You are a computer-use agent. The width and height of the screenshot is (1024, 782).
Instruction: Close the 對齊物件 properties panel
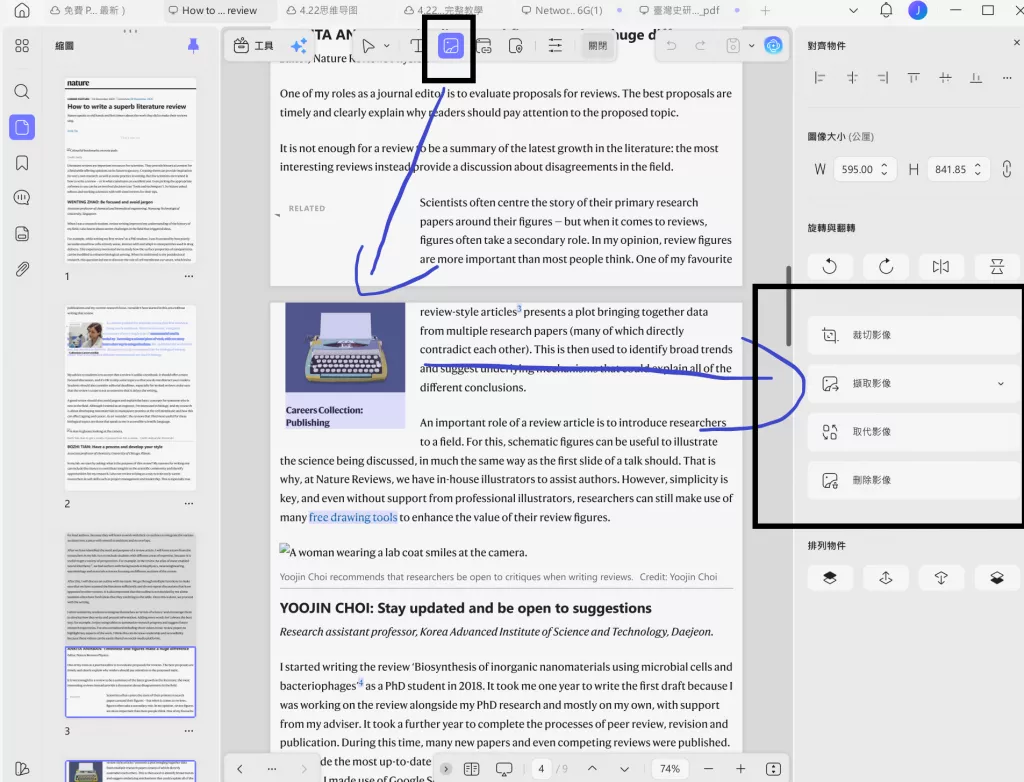tap(1016, 42)
